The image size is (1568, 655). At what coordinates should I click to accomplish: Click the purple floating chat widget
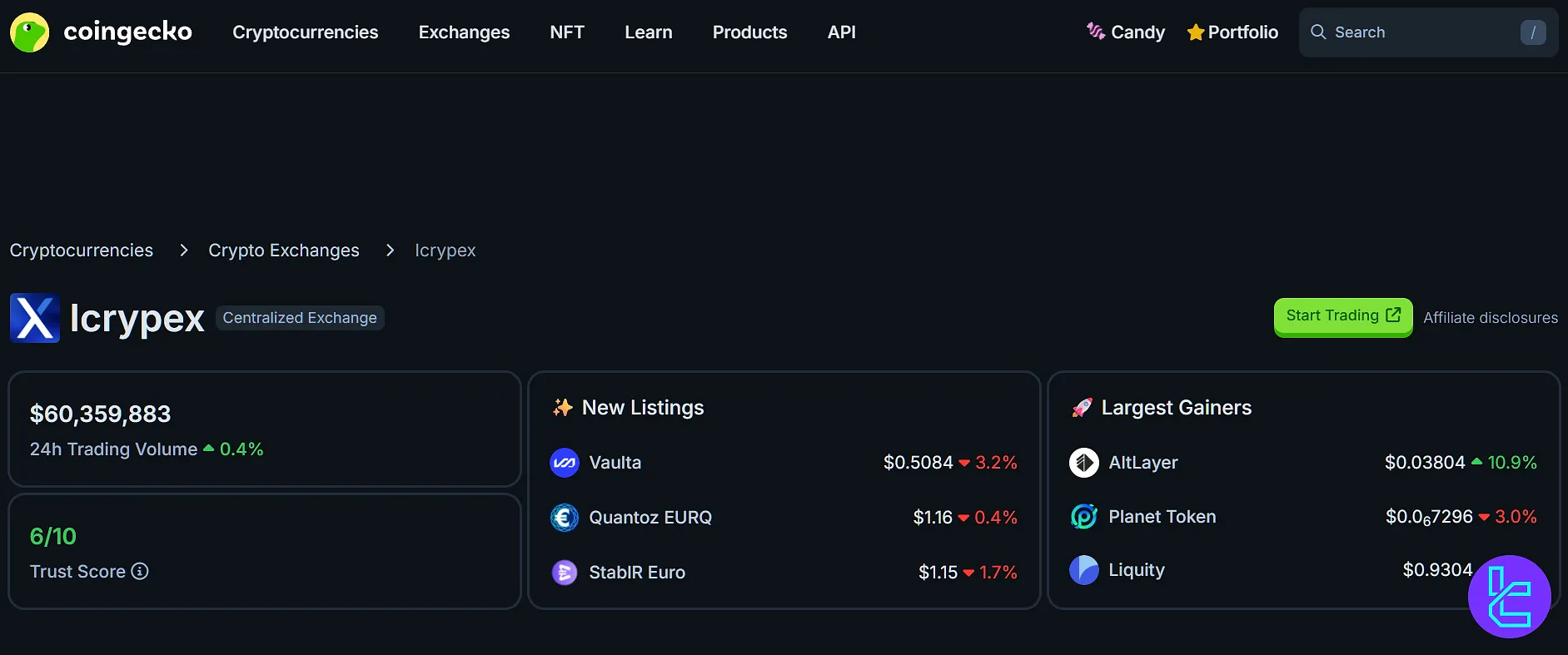1509,597
